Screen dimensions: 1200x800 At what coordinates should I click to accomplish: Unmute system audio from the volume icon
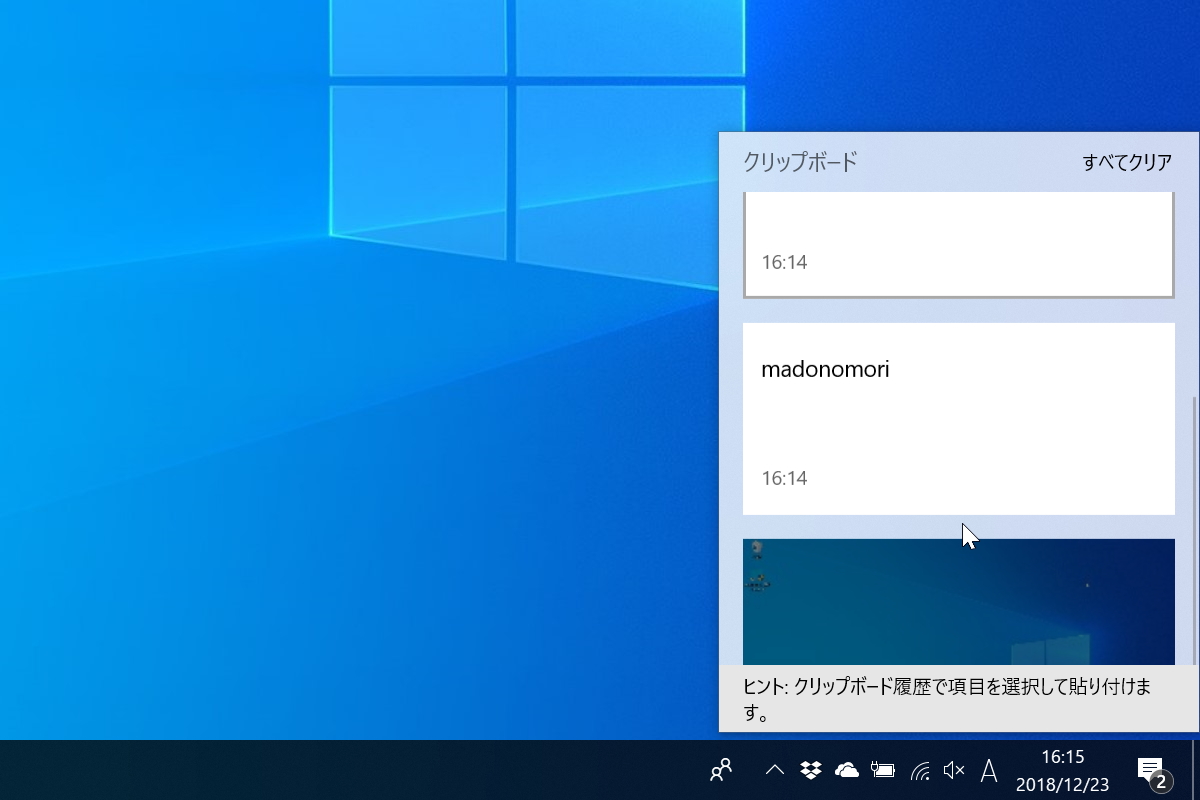[952, 770]
